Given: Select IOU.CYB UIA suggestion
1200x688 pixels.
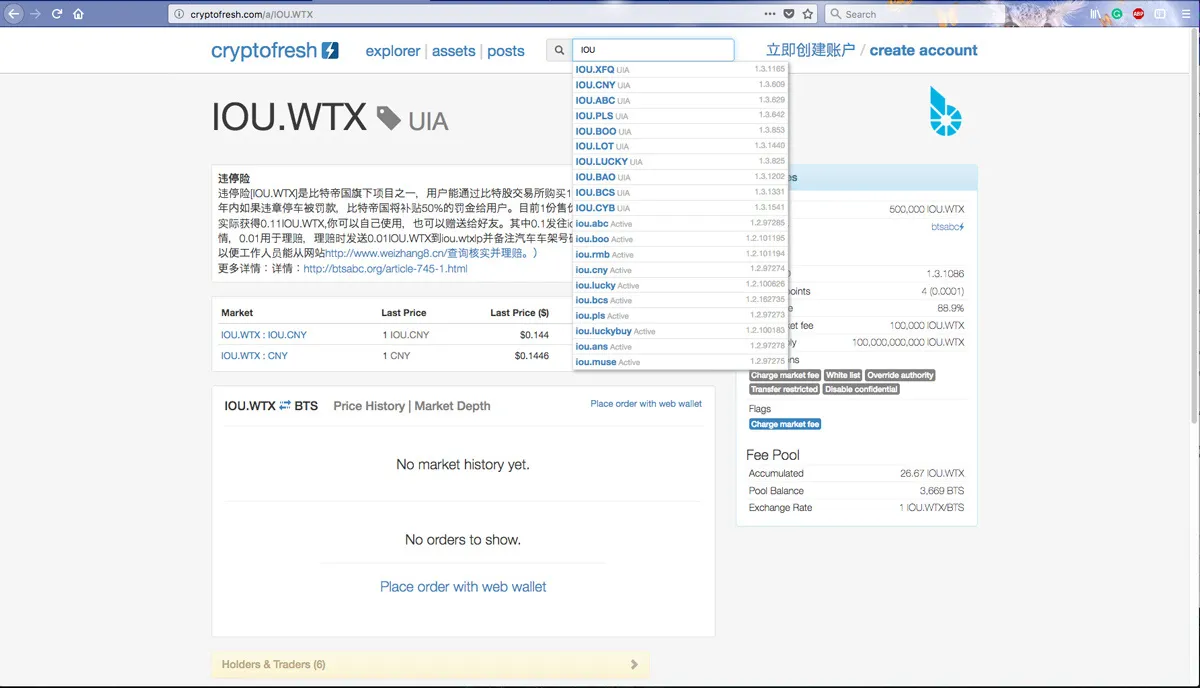Looking at the screenshot, I should (x=681, y=208).
